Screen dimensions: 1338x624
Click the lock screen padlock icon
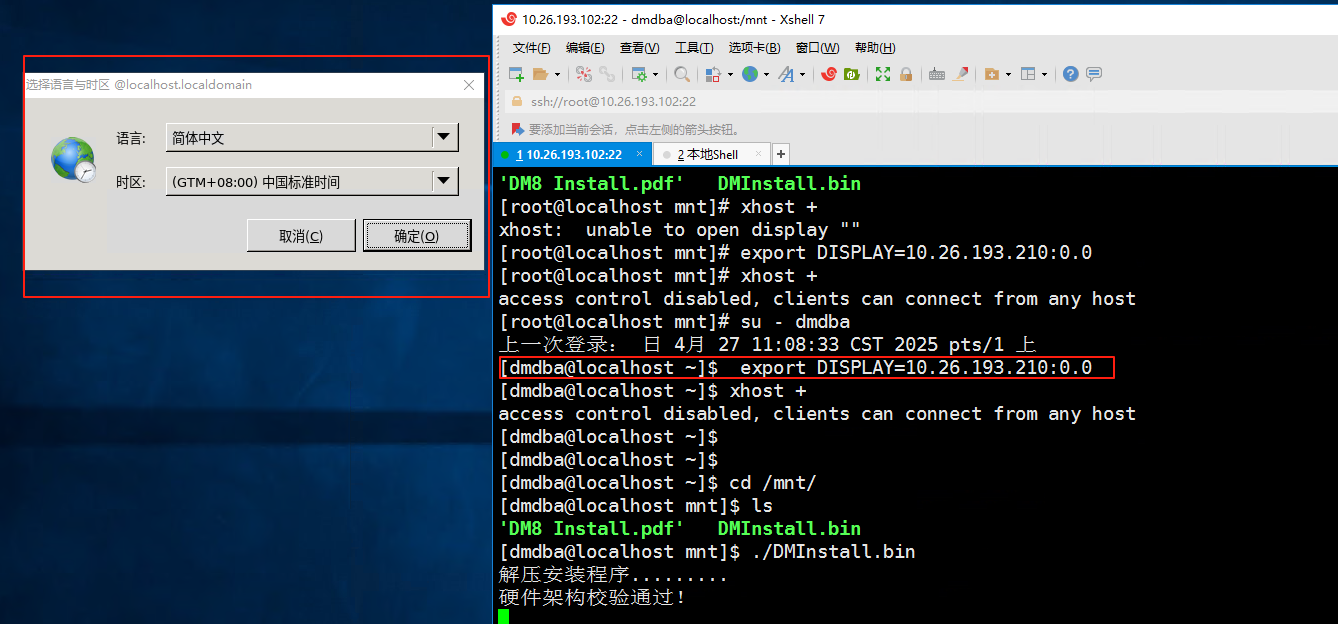(x=906, y=74)
